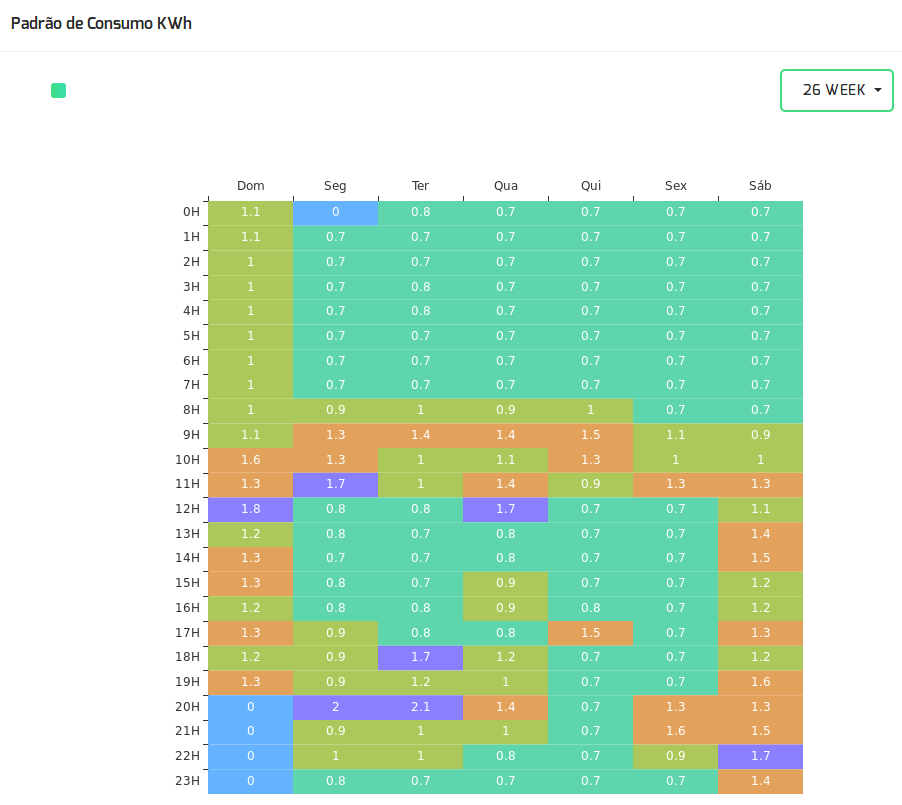Image resolution: width=902 pixels, height=805 pixels.
Task: Select the Sáb column header
Action: coord(760,185)
